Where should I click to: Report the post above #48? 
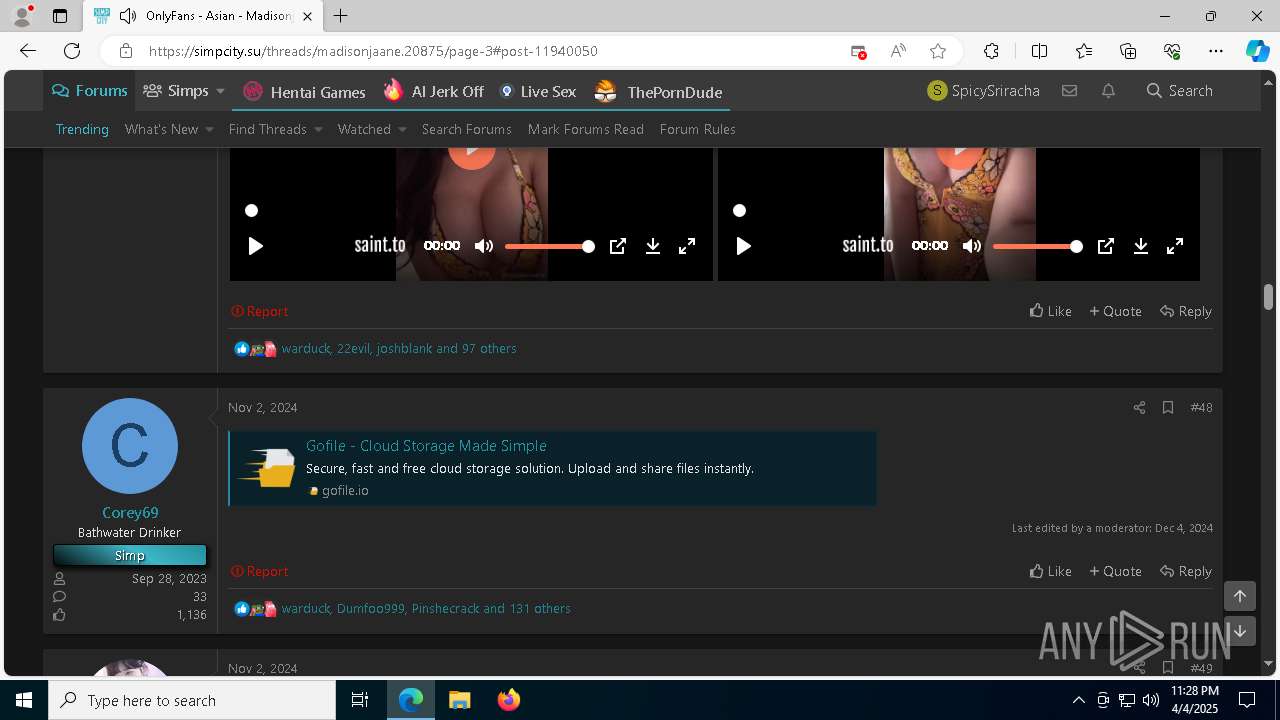point(259,311)
